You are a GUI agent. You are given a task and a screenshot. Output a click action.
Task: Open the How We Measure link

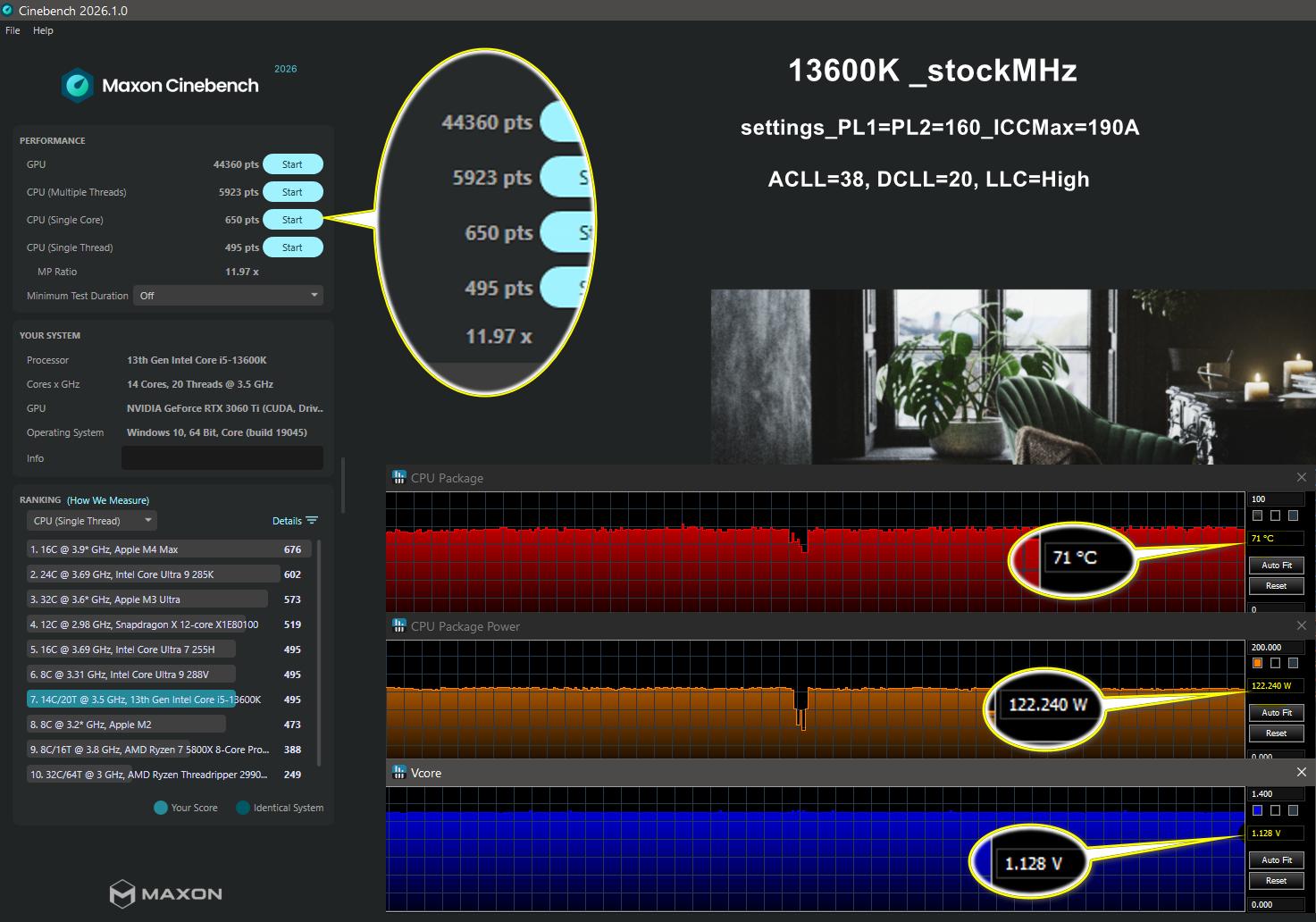point(108,500)
